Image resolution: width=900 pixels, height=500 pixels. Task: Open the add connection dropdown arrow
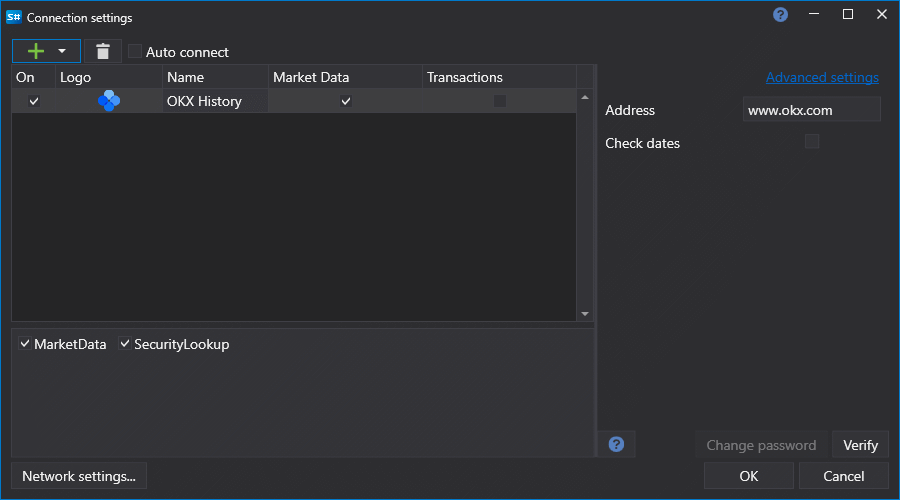pyautogui.click(x=62, y=51)
